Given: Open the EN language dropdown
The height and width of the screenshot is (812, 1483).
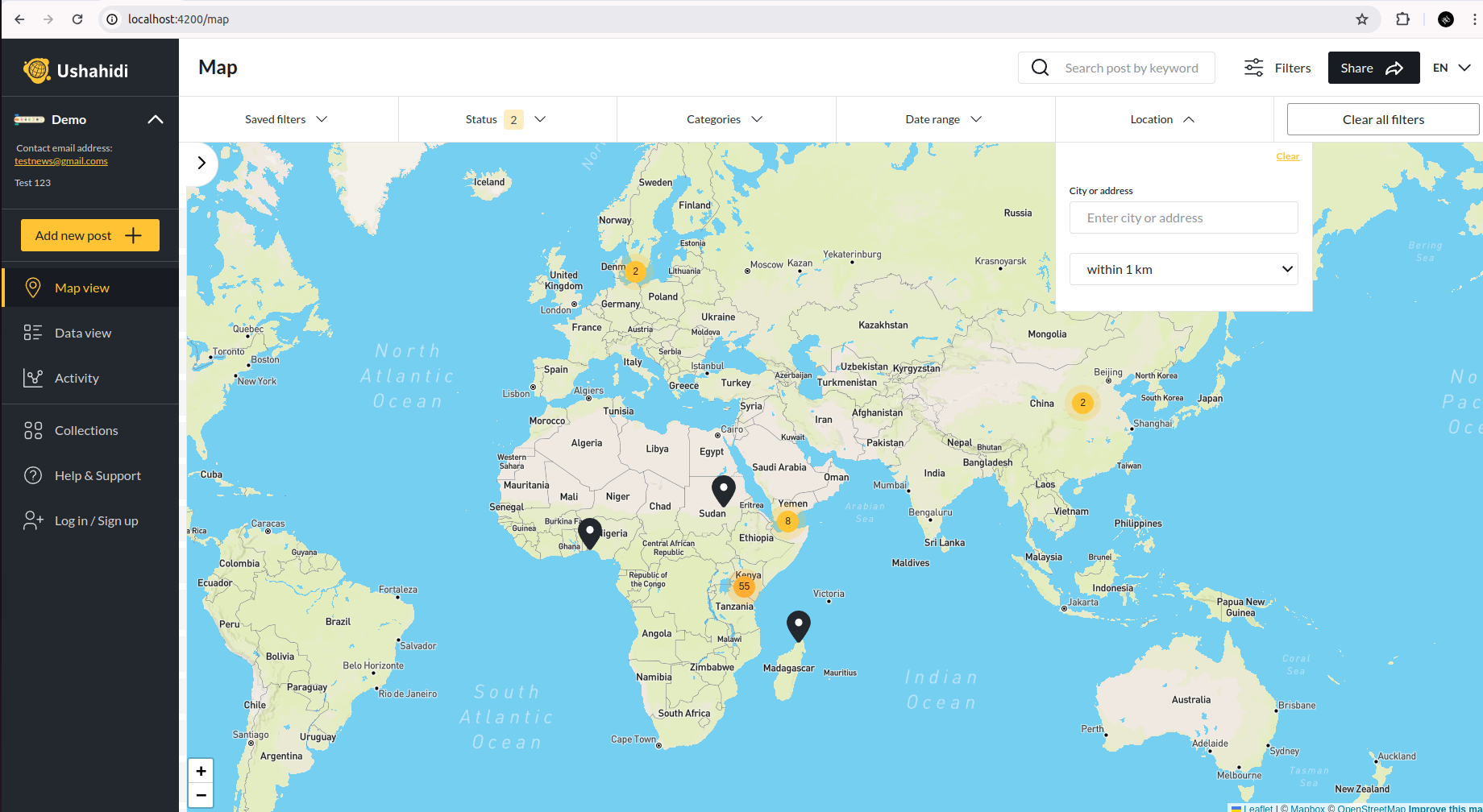Looking at the screenshot, I should 1452,68.
